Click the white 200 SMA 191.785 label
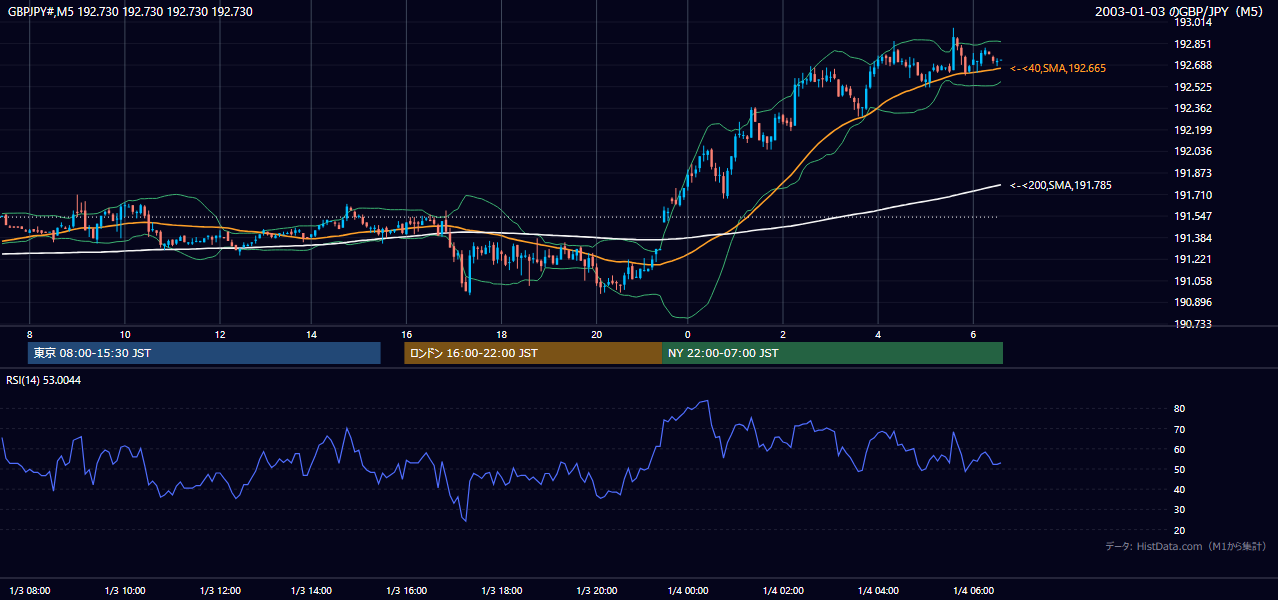 point(1061,185)
